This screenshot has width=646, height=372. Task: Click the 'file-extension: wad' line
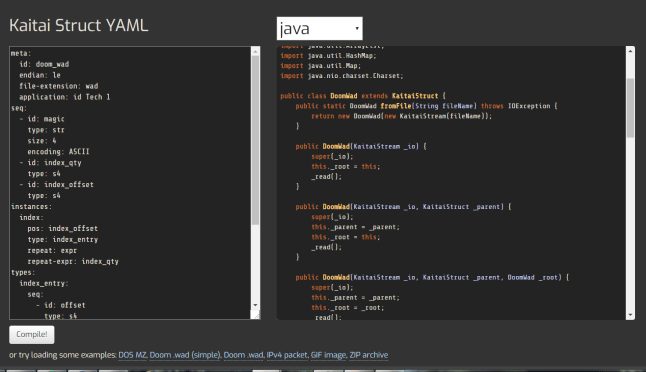59,86
